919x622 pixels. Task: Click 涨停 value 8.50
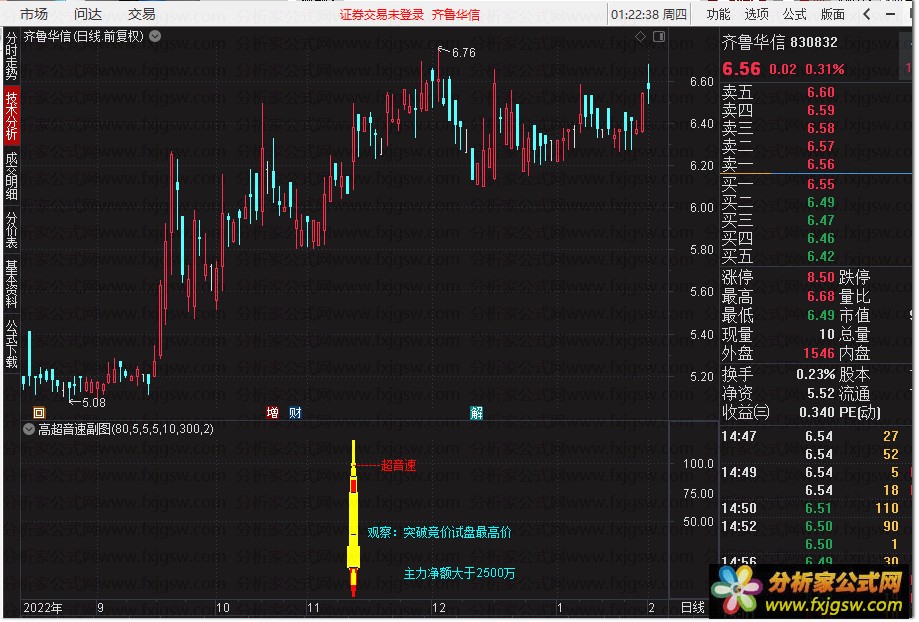821,277
